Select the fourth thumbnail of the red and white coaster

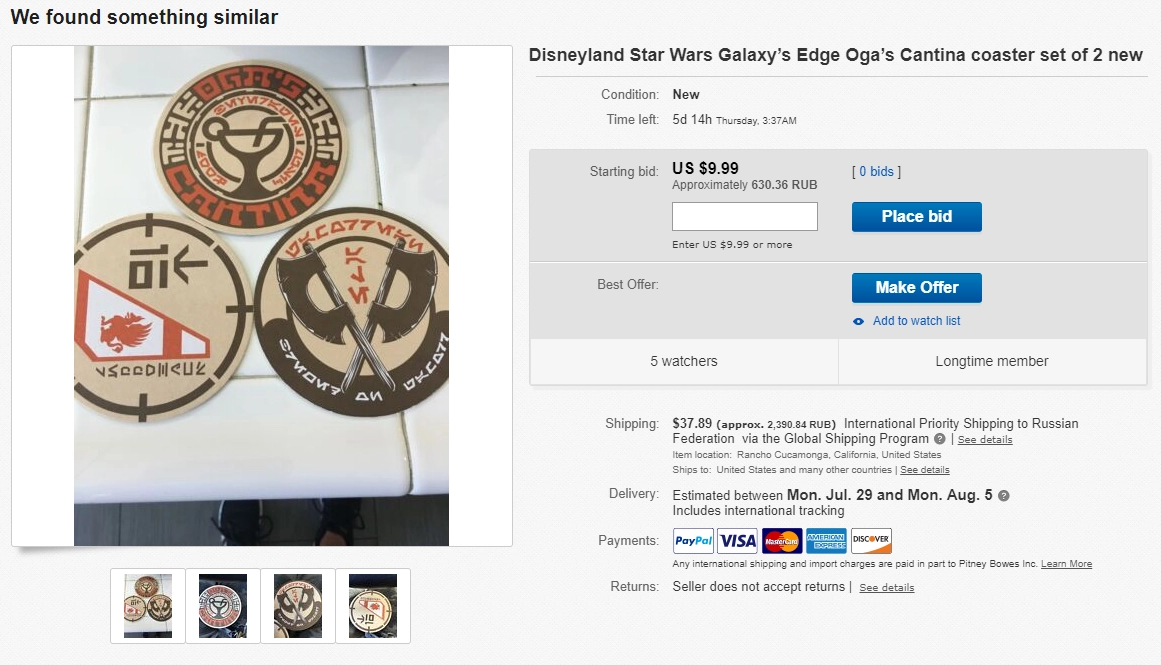(373, 606)
